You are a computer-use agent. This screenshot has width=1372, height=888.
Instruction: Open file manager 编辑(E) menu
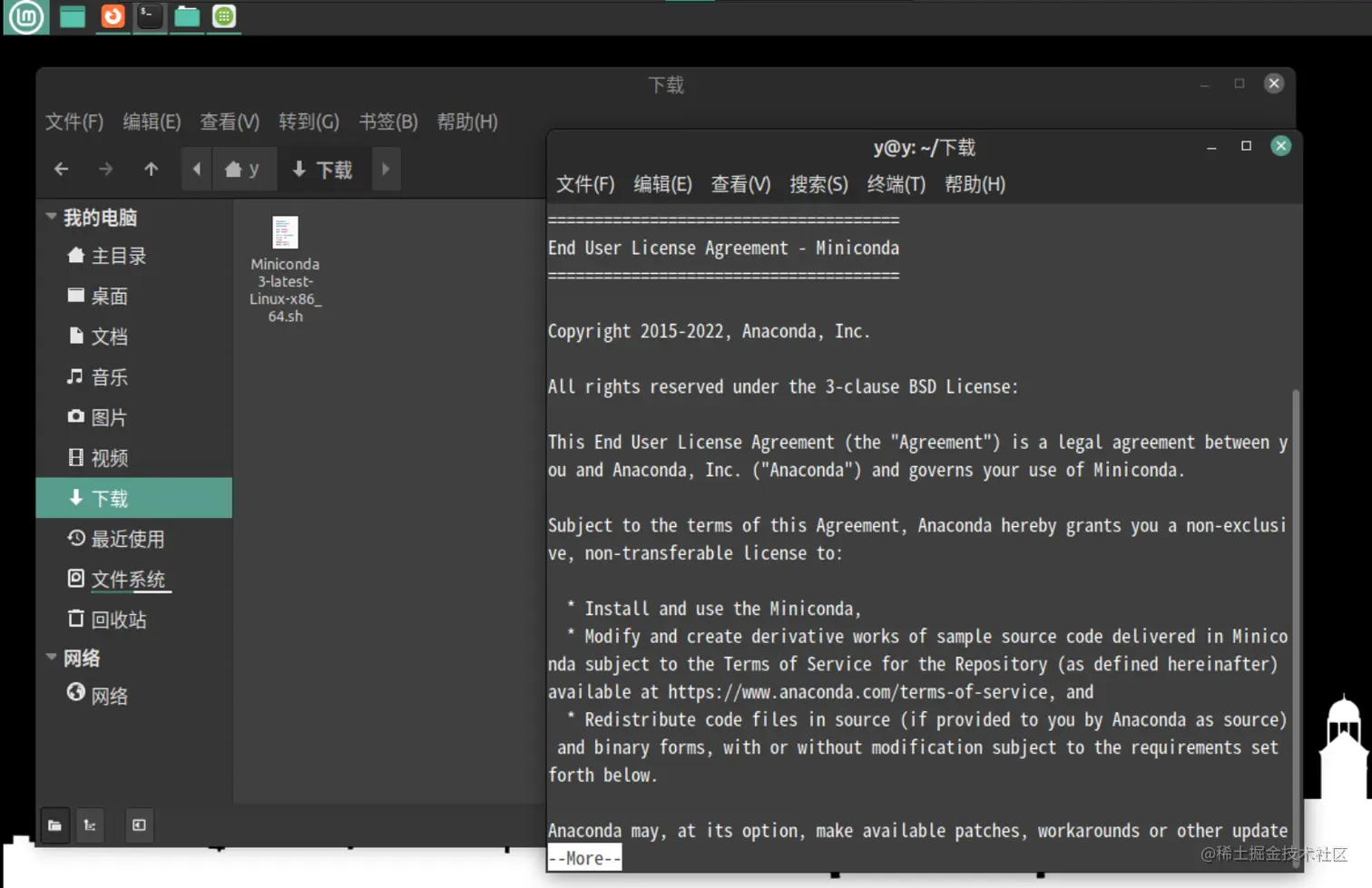click(x=152, y=122)
